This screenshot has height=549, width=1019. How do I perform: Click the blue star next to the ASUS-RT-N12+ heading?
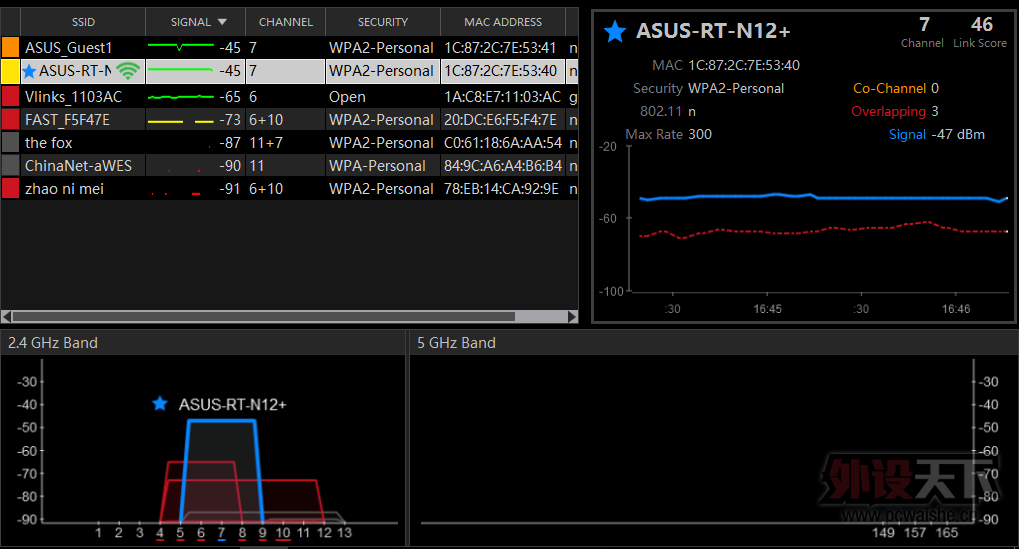615,31
